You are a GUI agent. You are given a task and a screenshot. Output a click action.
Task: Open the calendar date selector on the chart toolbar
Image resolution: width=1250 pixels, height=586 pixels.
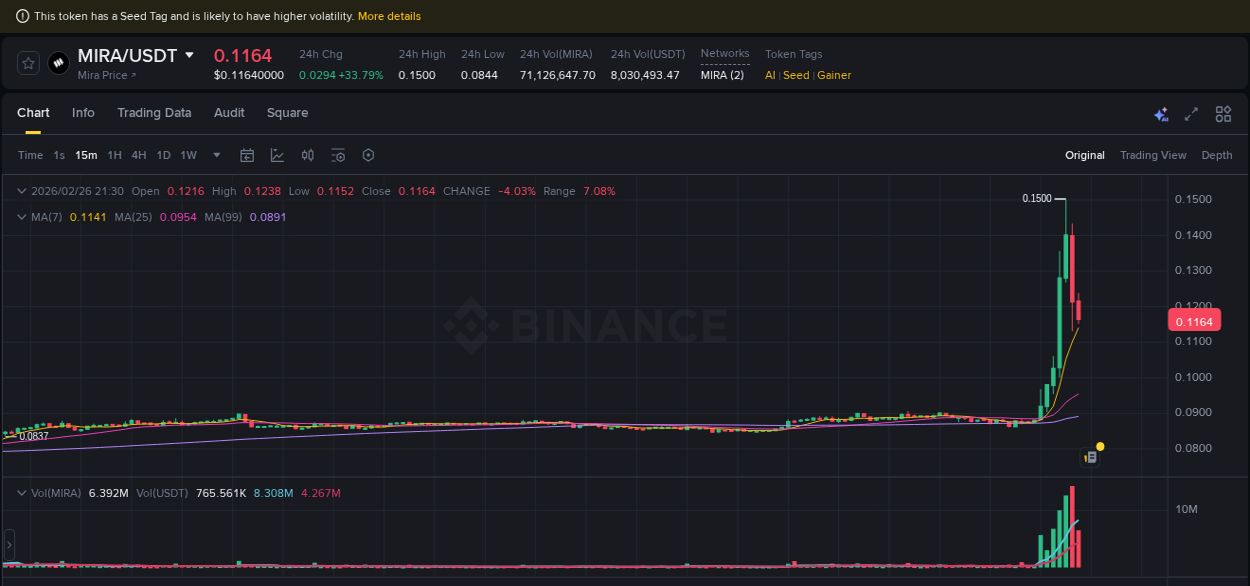[247, 155]
